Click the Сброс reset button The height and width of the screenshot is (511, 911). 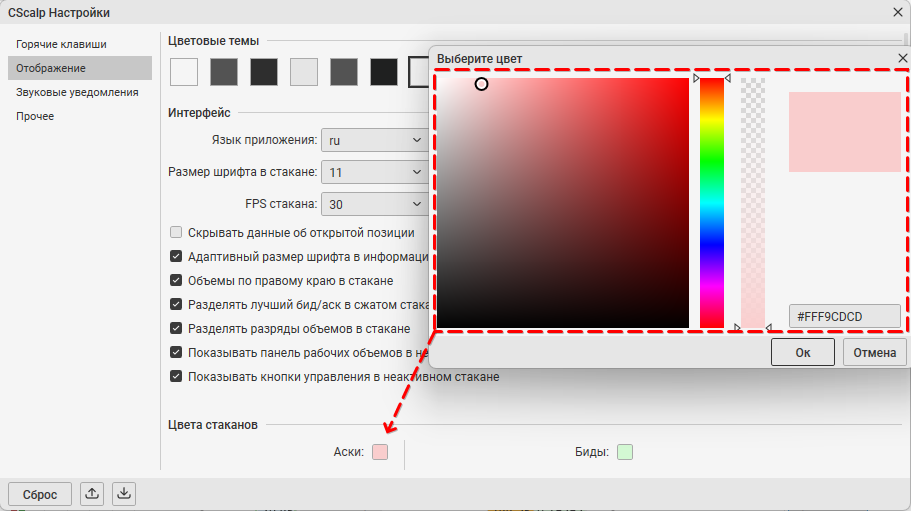click(40, 494)
